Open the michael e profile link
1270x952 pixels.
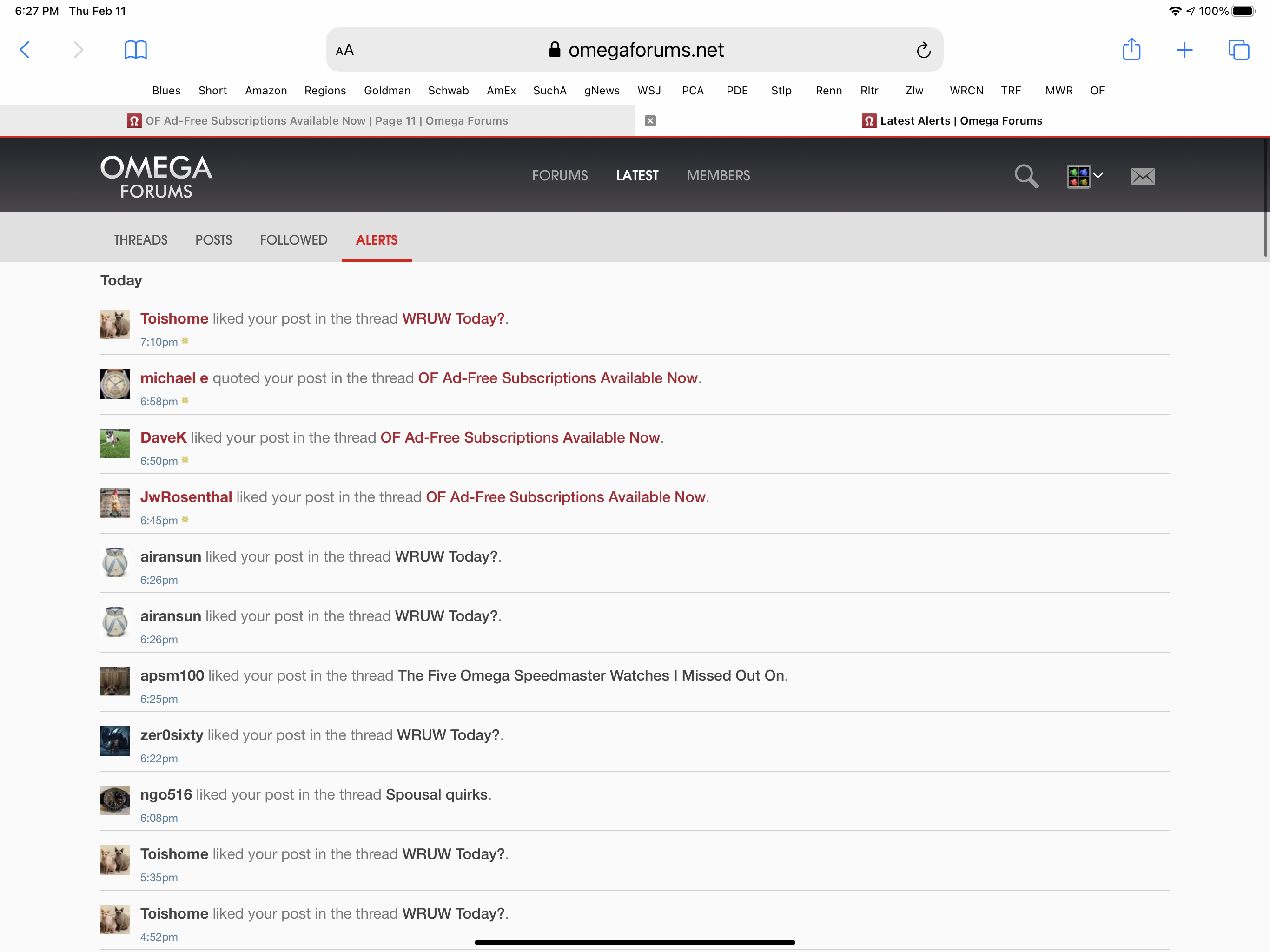tap(174, 378)
